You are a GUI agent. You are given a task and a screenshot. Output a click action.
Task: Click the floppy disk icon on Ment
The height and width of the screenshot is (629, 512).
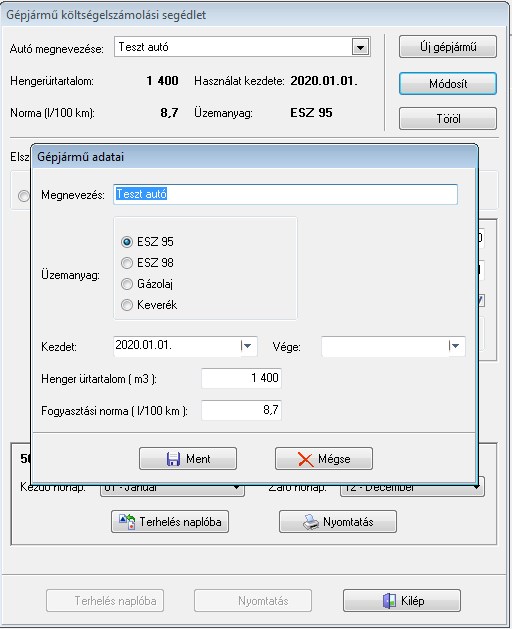173,459
